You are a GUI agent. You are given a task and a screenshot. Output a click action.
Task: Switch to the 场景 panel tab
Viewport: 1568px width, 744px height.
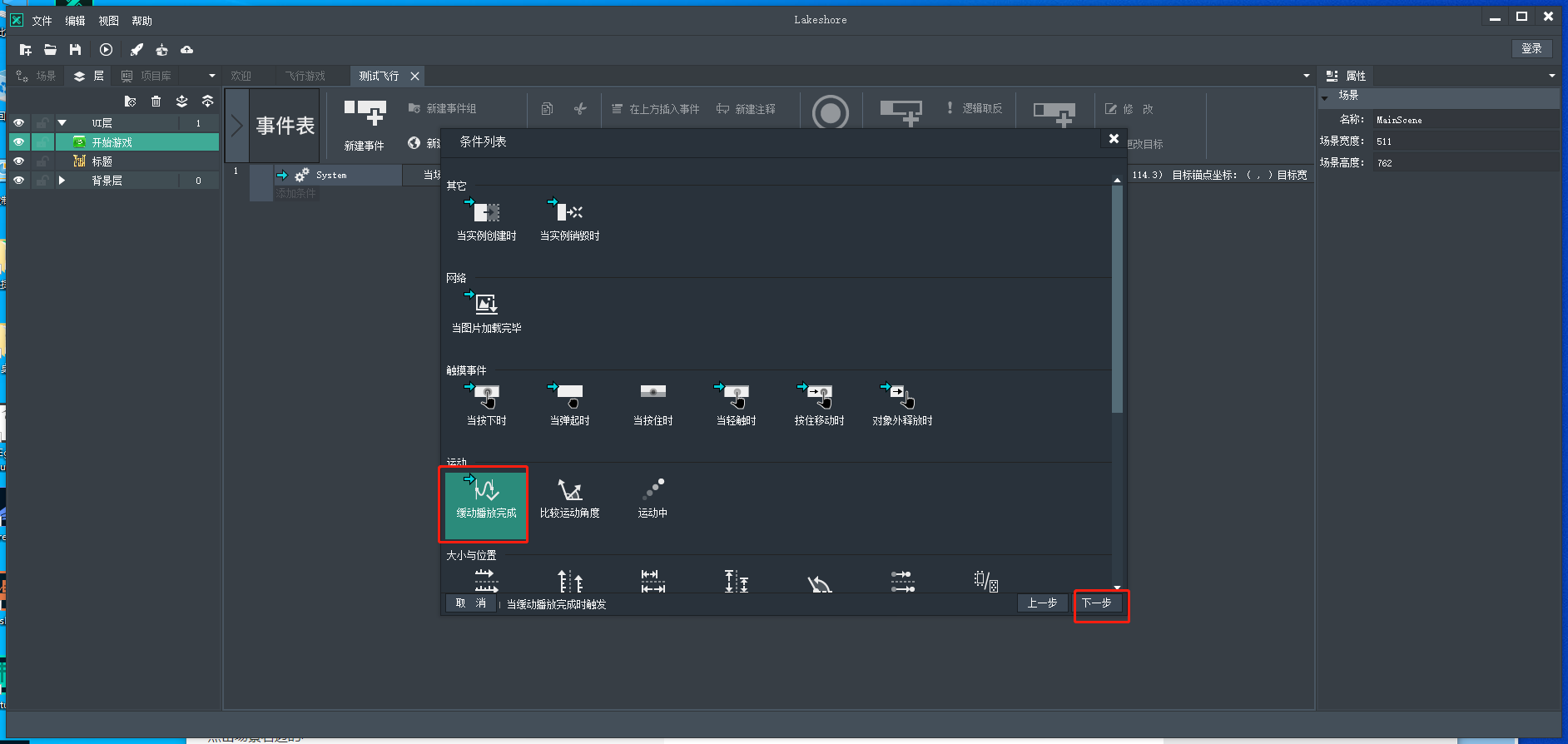pos(37,76)
